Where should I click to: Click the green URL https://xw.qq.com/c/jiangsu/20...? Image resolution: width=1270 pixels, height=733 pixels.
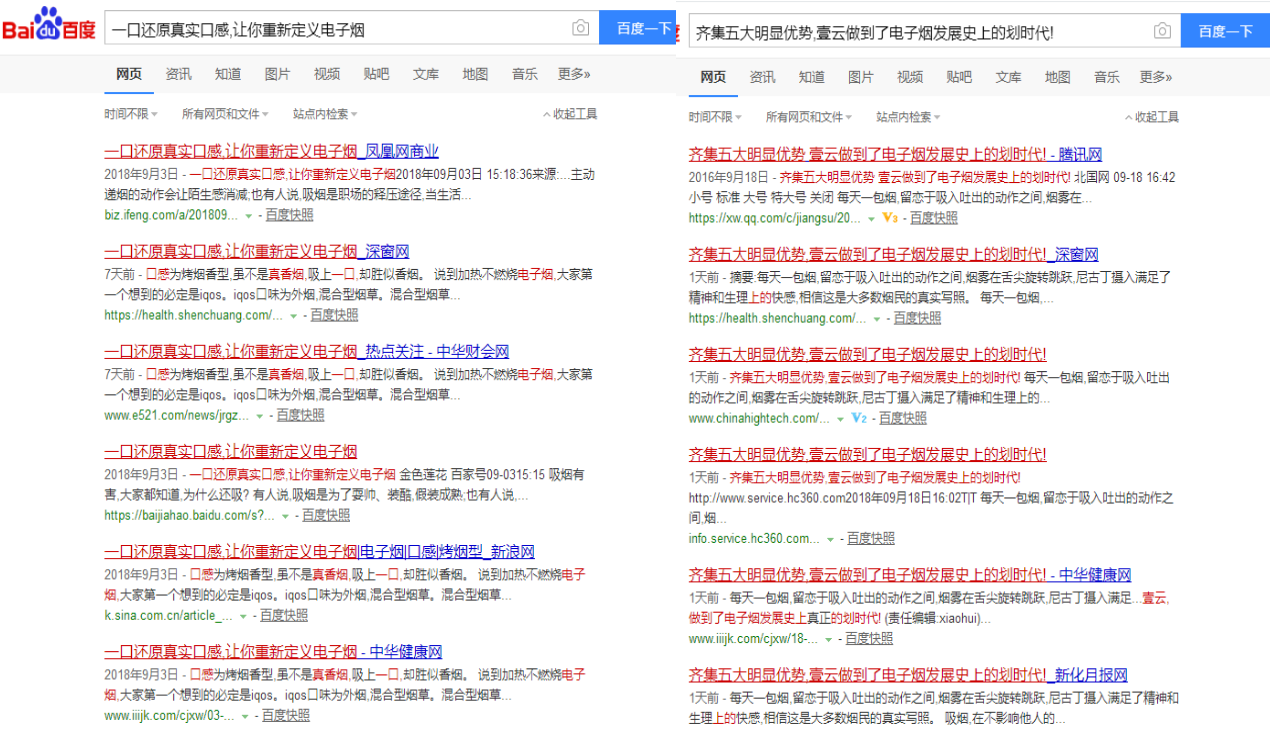coord(774,218)
